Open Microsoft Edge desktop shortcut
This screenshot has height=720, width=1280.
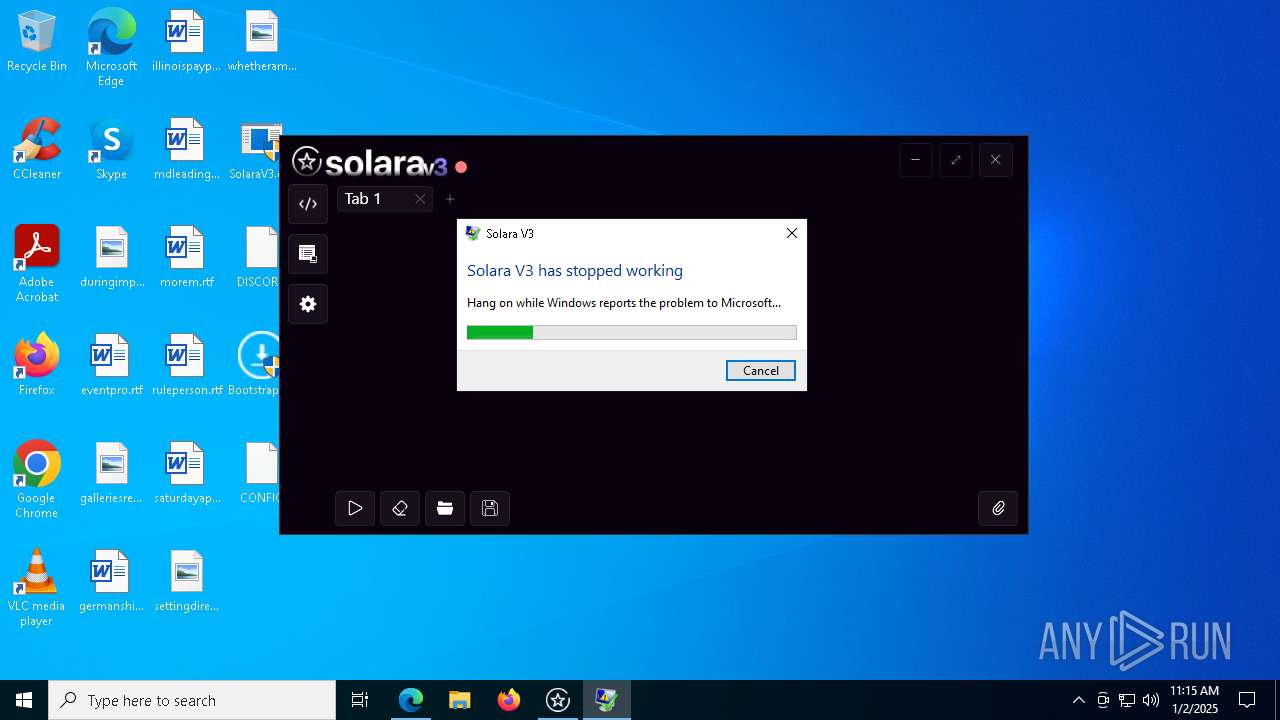(x=111, y=48)
